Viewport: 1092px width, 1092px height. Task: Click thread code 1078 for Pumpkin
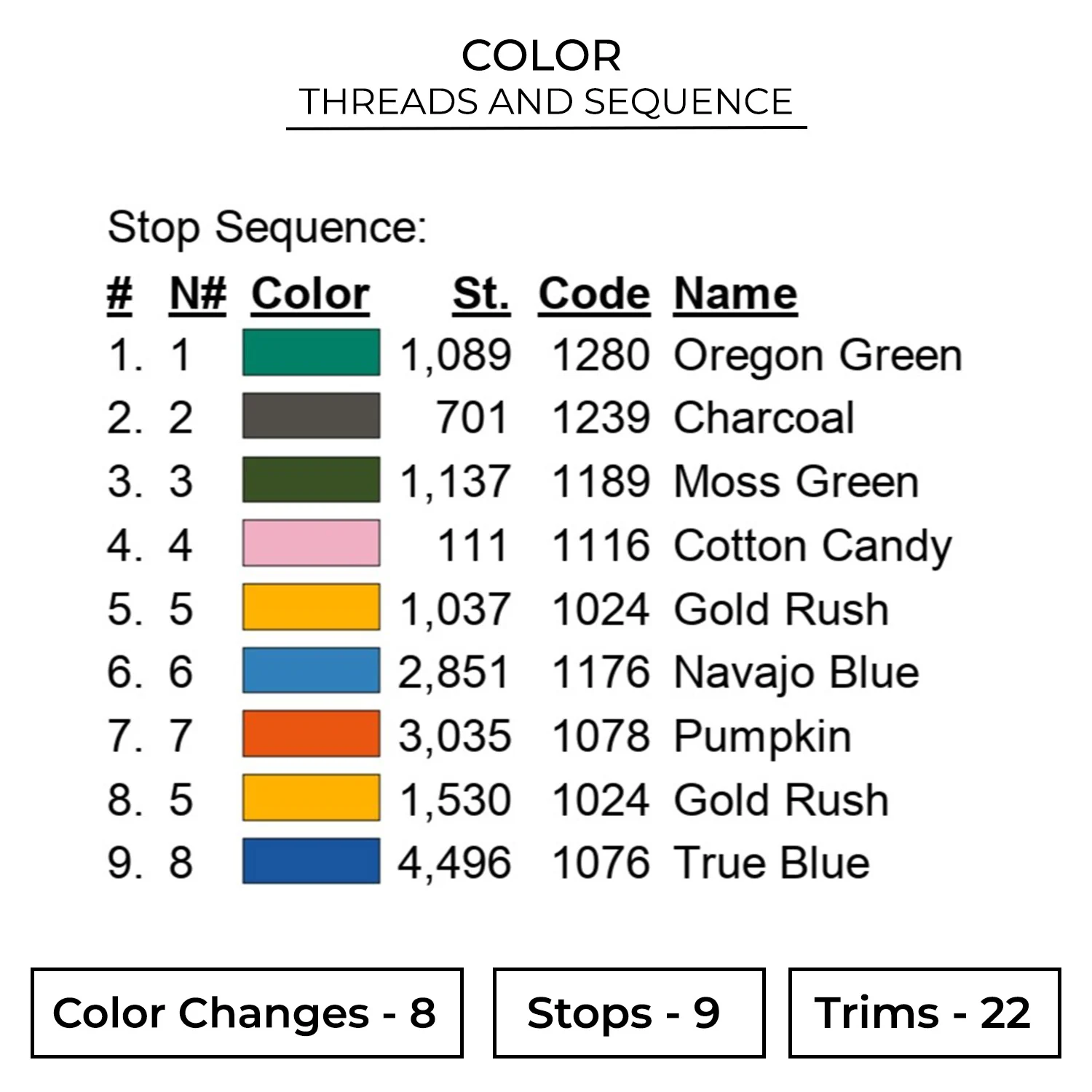coord(600,736)
